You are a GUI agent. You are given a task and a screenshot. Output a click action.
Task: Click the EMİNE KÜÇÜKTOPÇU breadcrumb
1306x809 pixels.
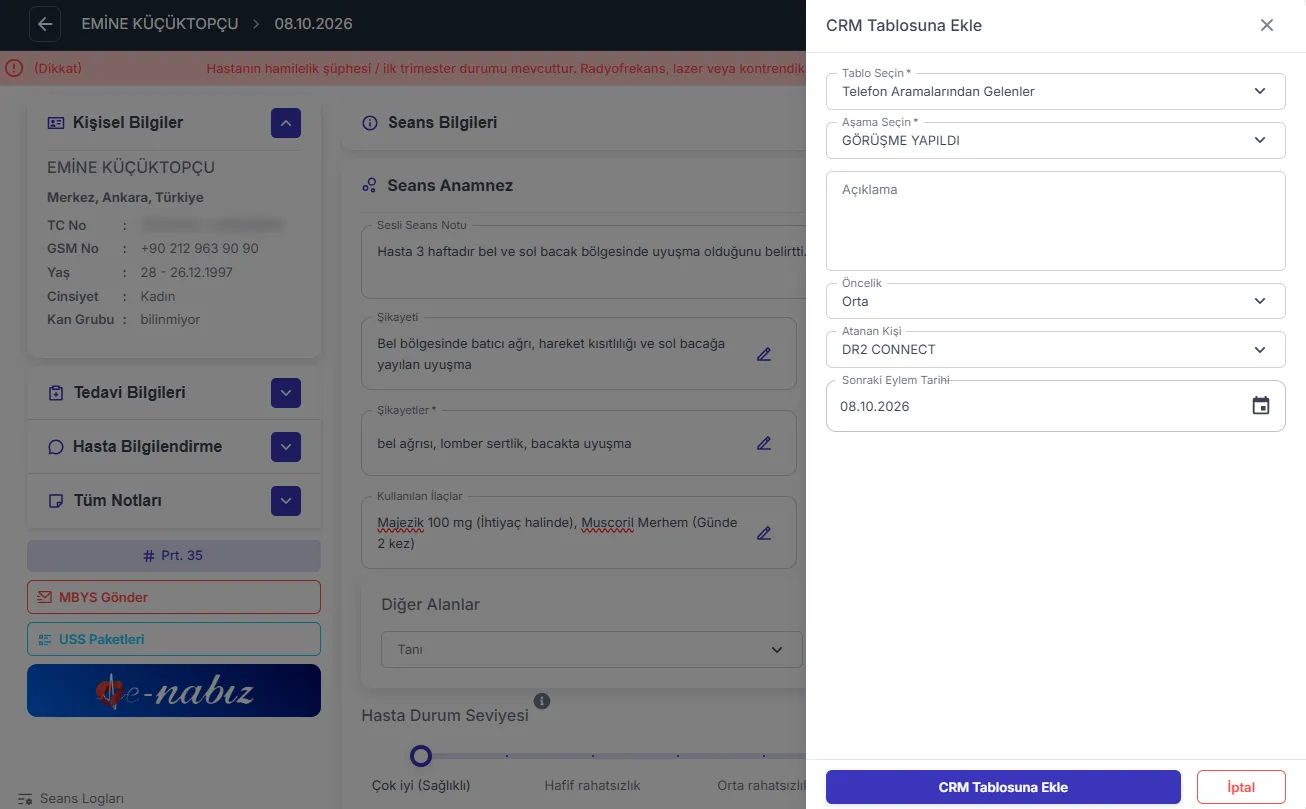click(x=160, y=24)
